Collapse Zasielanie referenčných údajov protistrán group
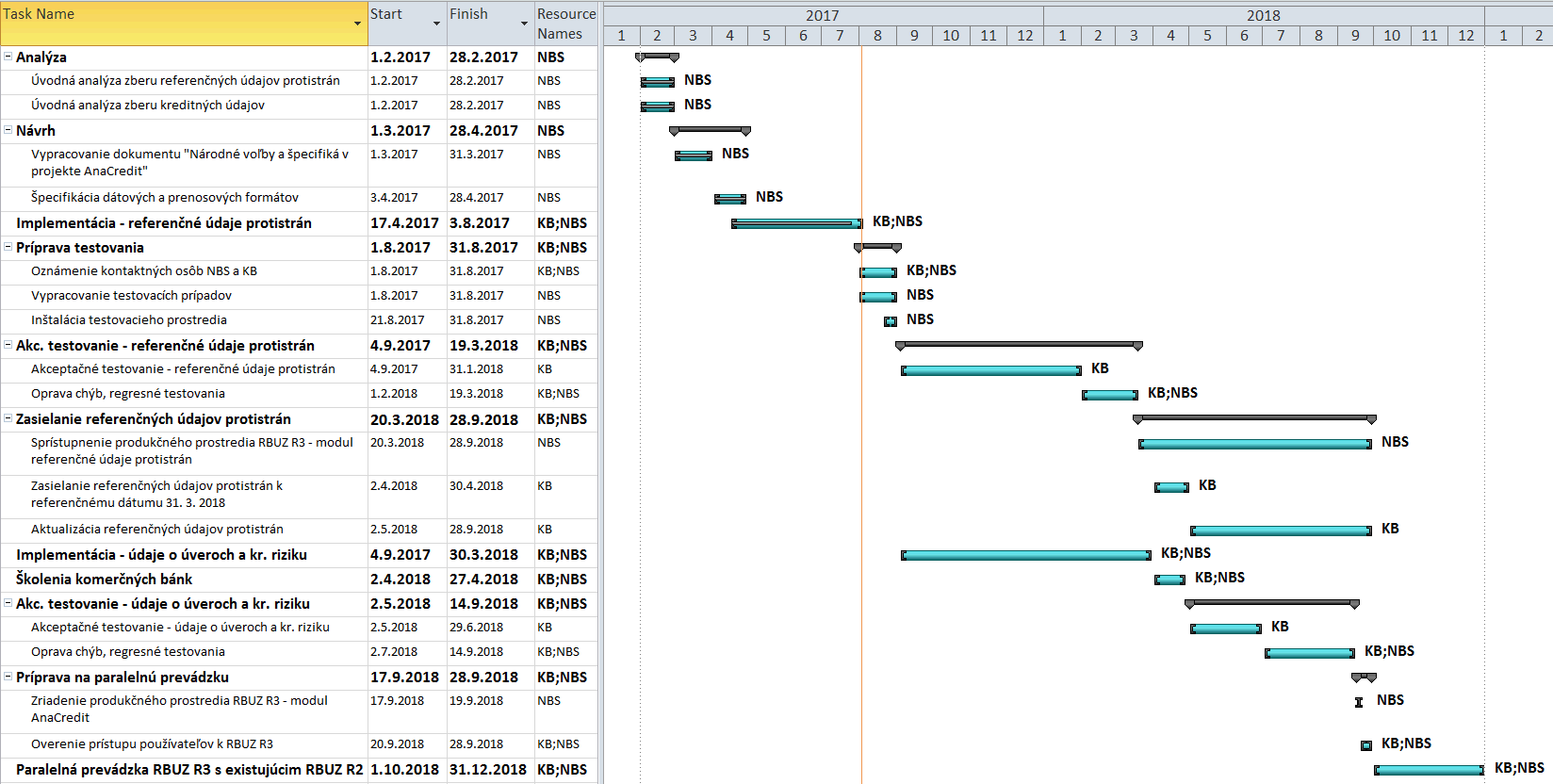The width and height of the screenshot is (1553, 784). pos(8,418)
